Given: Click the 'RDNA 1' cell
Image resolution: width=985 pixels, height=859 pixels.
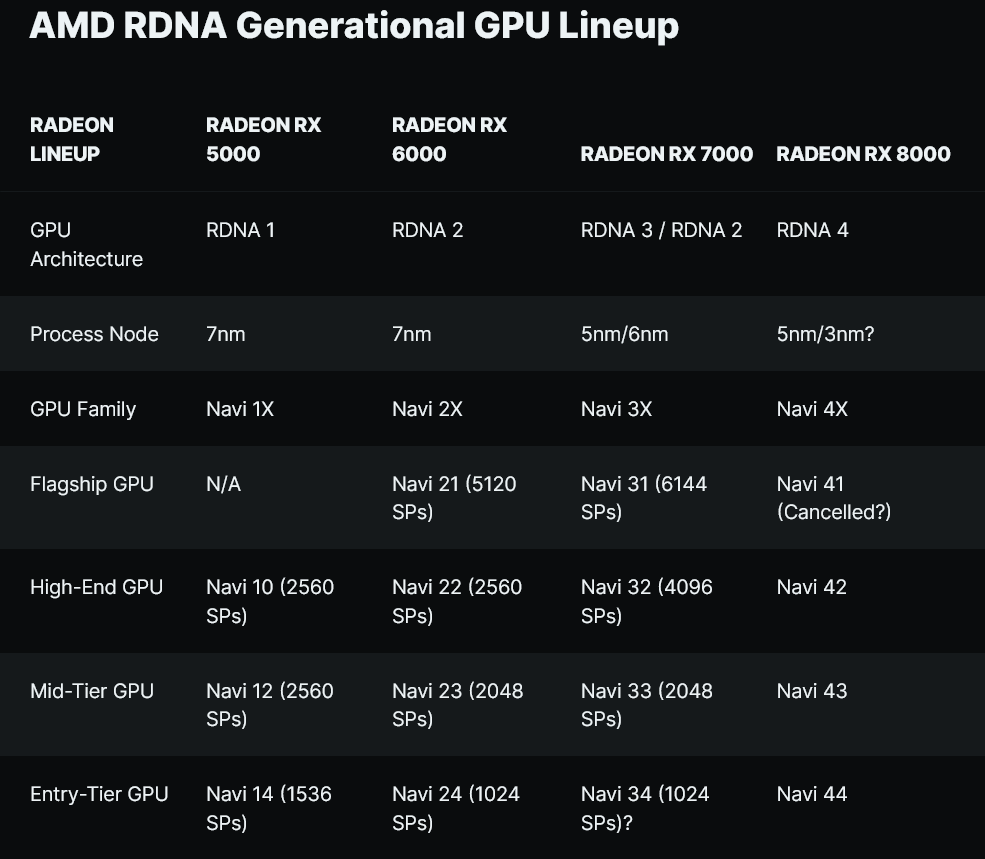Looking at the screenshot, I should (241, 230).
